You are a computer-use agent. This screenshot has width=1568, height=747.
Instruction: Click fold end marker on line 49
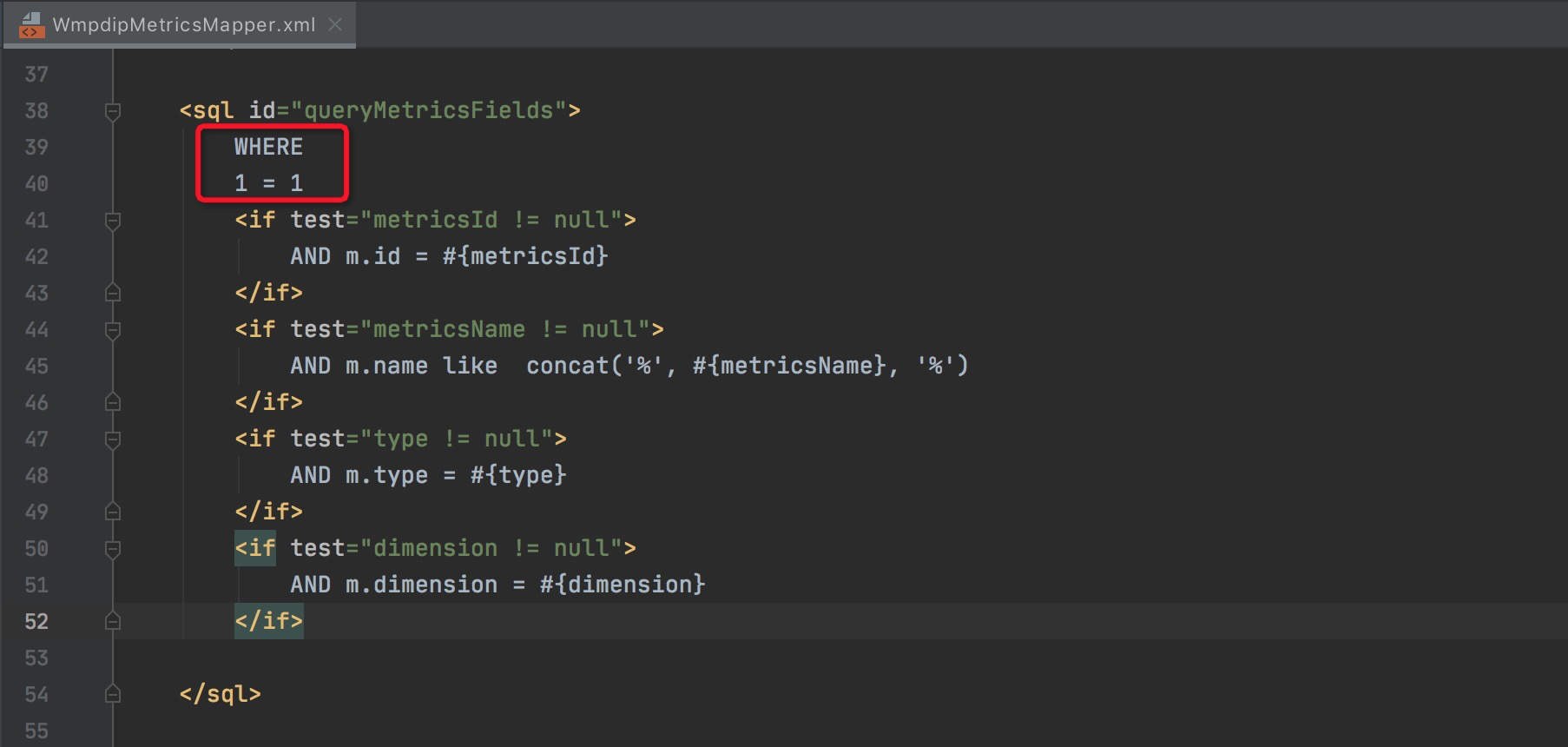pos(112,512)
